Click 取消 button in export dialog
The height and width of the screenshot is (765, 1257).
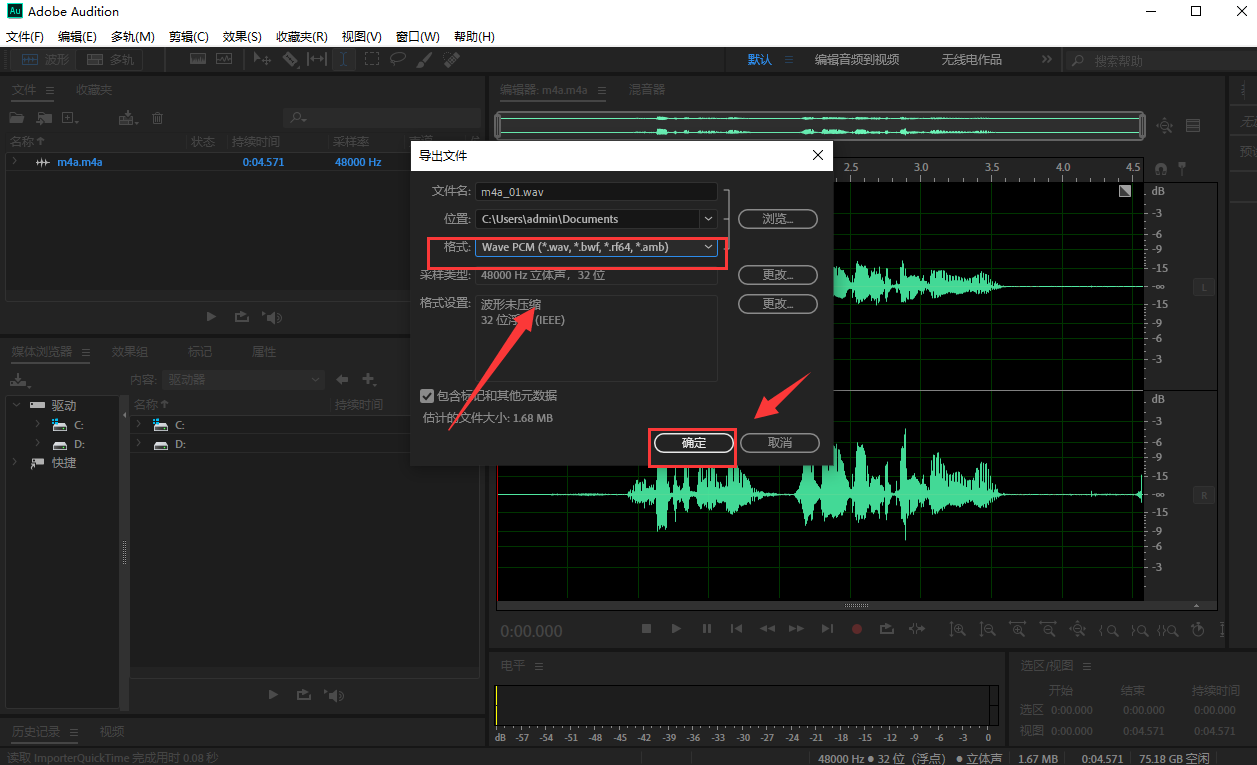click(780, 443)
